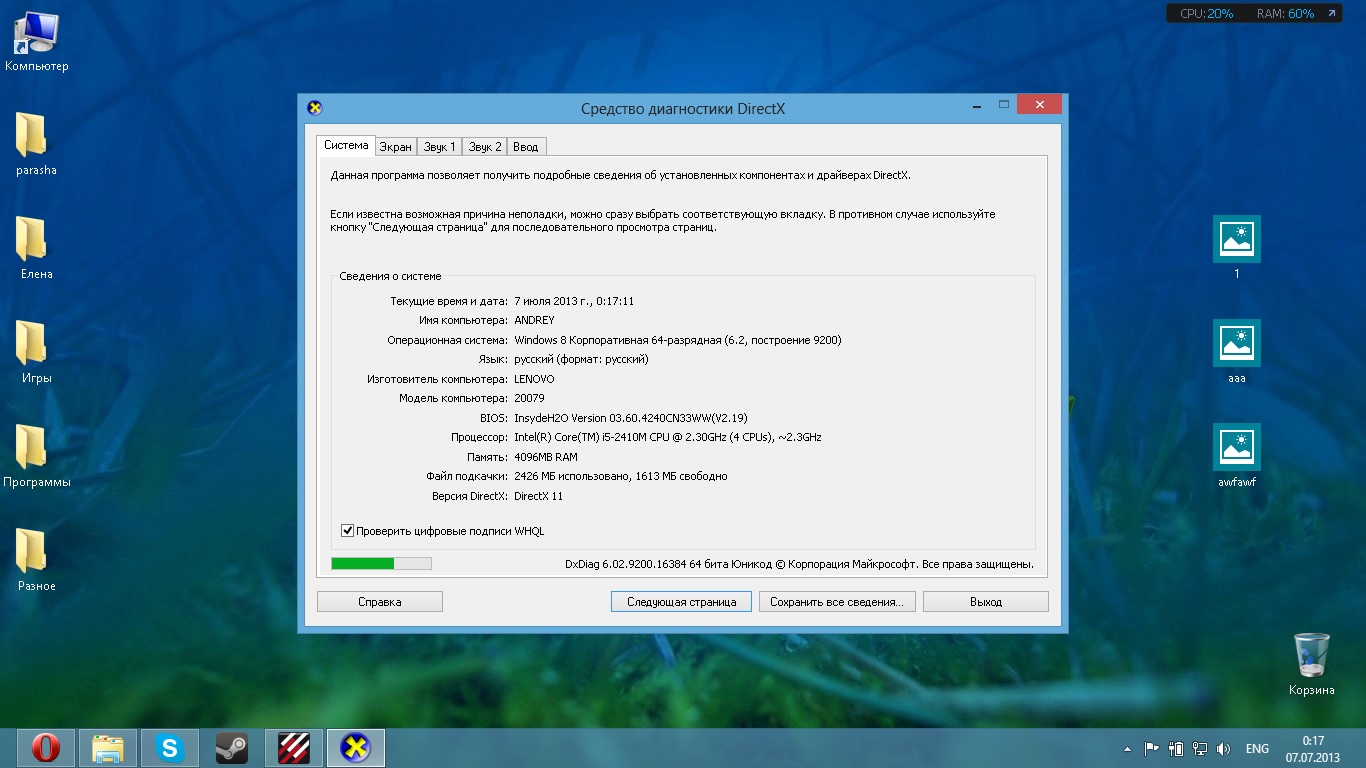Open Steam from the taskbar
The height and width of the screenshot is (768, 1366).
tap(232, 748)
